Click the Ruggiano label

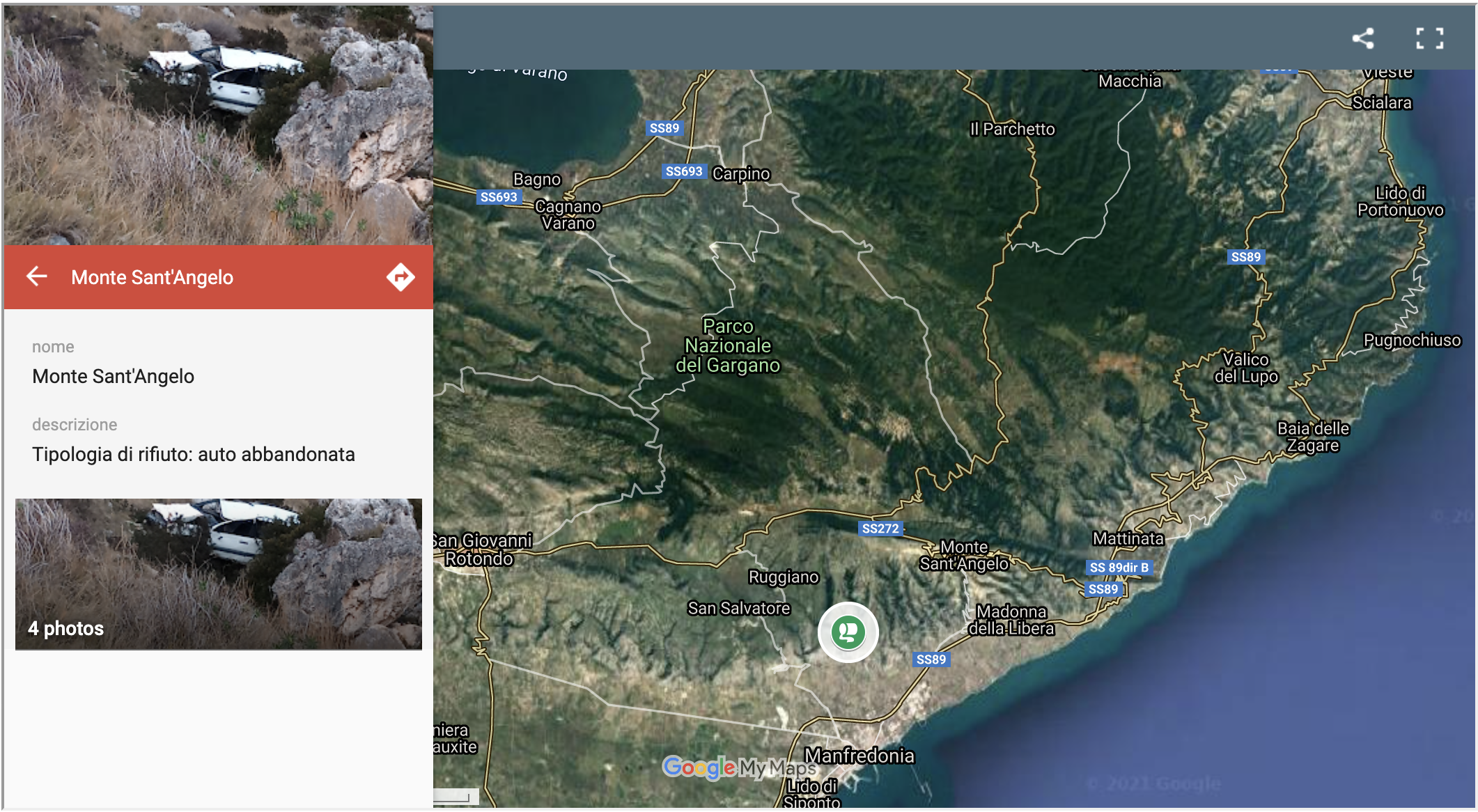click(784, 577)
